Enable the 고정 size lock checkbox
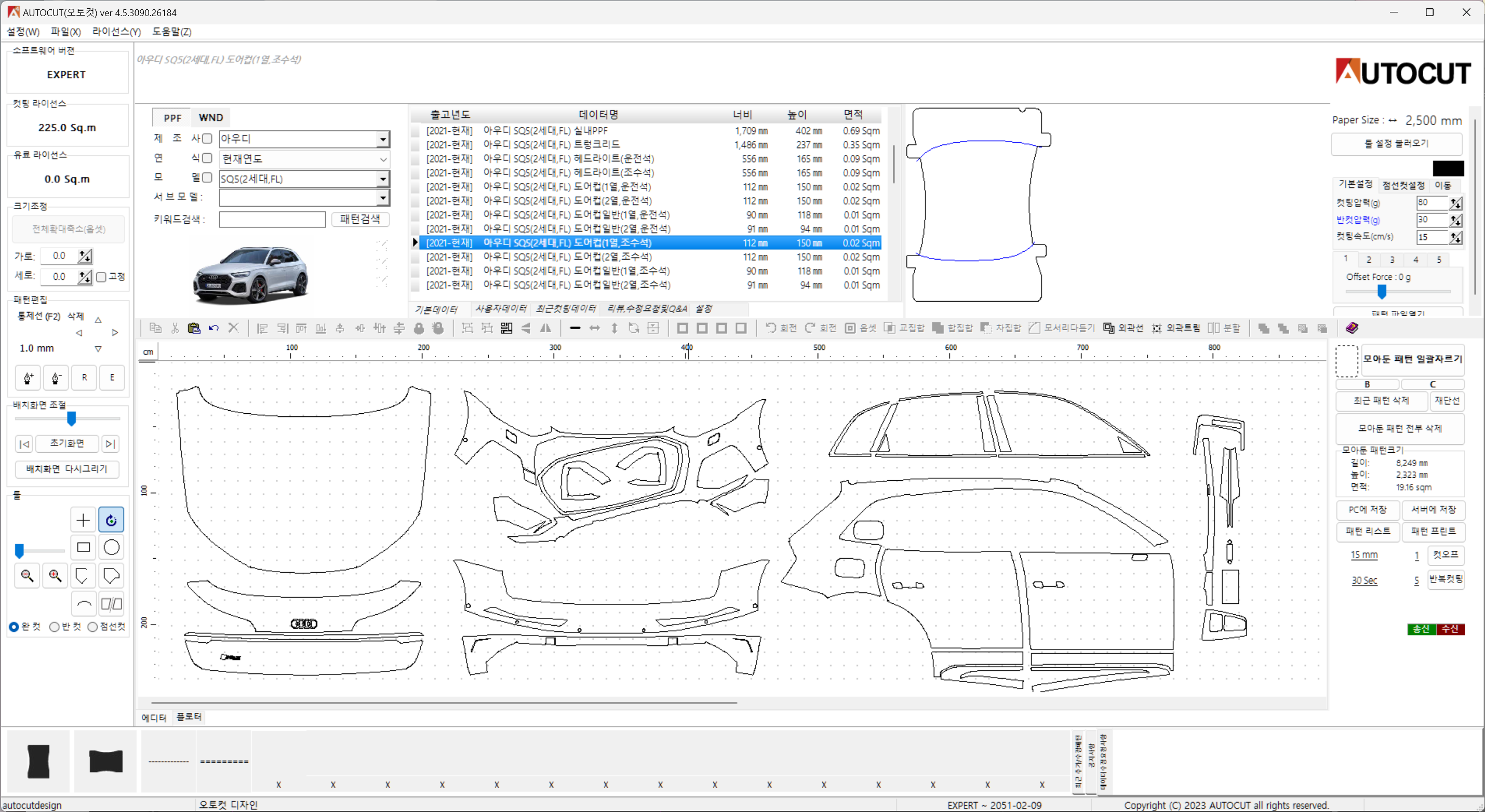This screenshot has width=1485, height=812. (101, 277)
